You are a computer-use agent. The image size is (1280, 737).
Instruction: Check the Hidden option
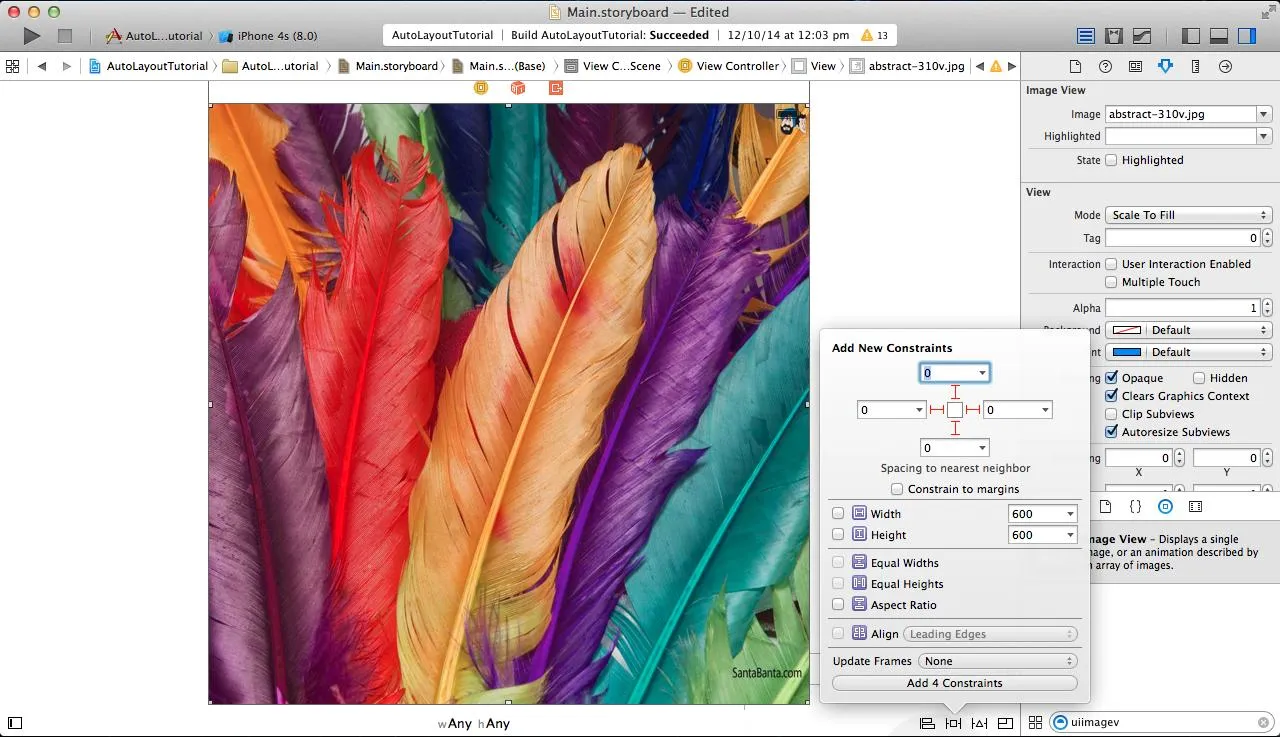(x=1199, y=378)
